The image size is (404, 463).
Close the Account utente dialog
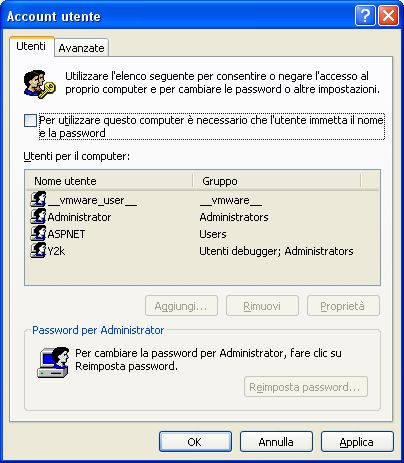pos(388,15)
